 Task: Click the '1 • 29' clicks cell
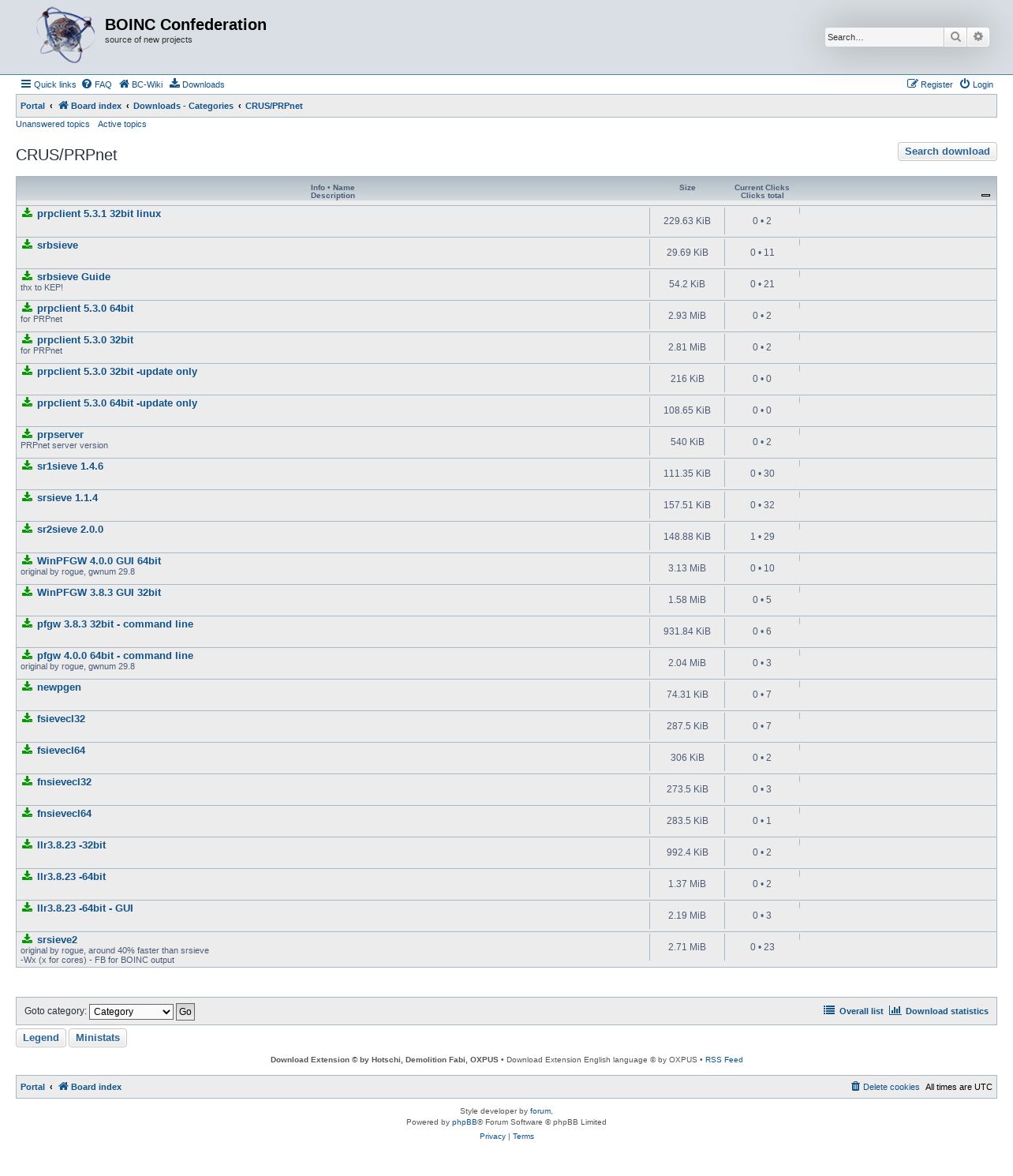[x=762, y=537]
